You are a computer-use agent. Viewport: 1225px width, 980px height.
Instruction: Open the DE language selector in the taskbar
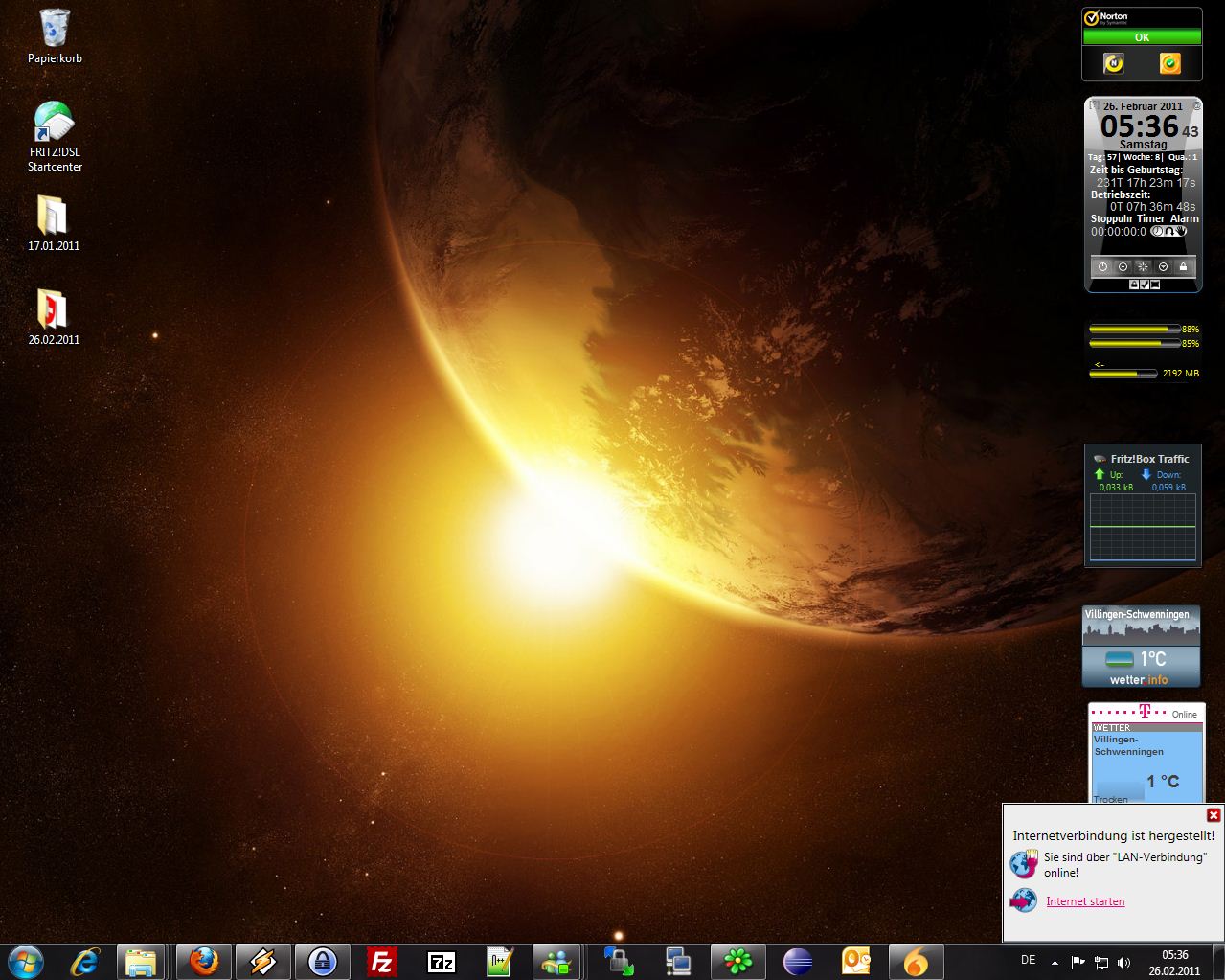(x=1028, y=960)
